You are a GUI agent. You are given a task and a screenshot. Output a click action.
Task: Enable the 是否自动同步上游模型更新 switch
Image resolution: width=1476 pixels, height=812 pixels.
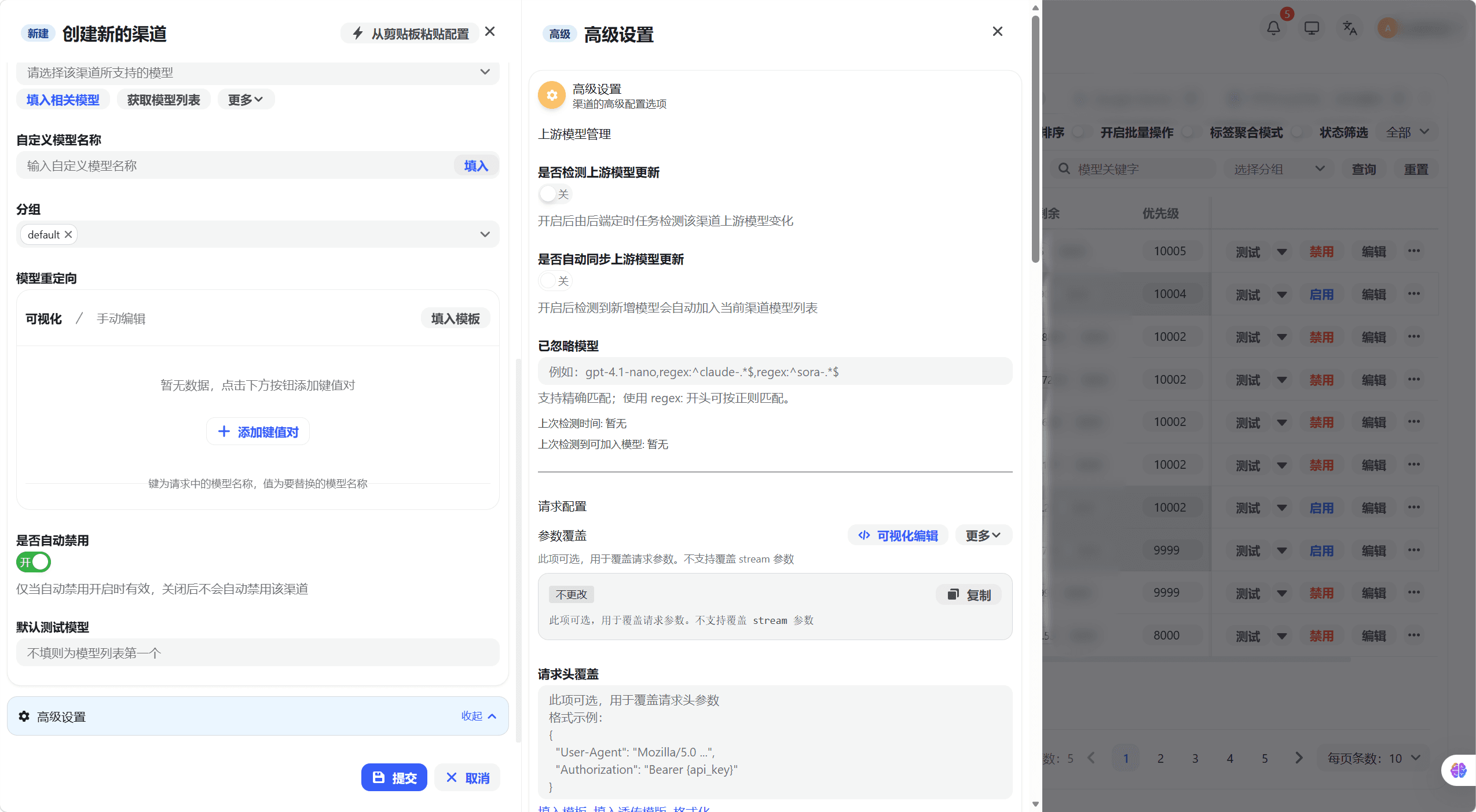[554, 280]
